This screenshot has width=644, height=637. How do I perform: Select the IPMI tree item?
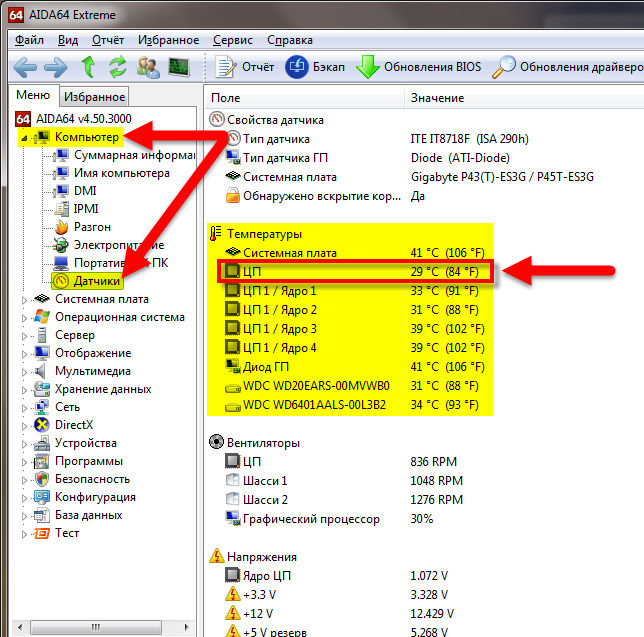pos(76,209)
